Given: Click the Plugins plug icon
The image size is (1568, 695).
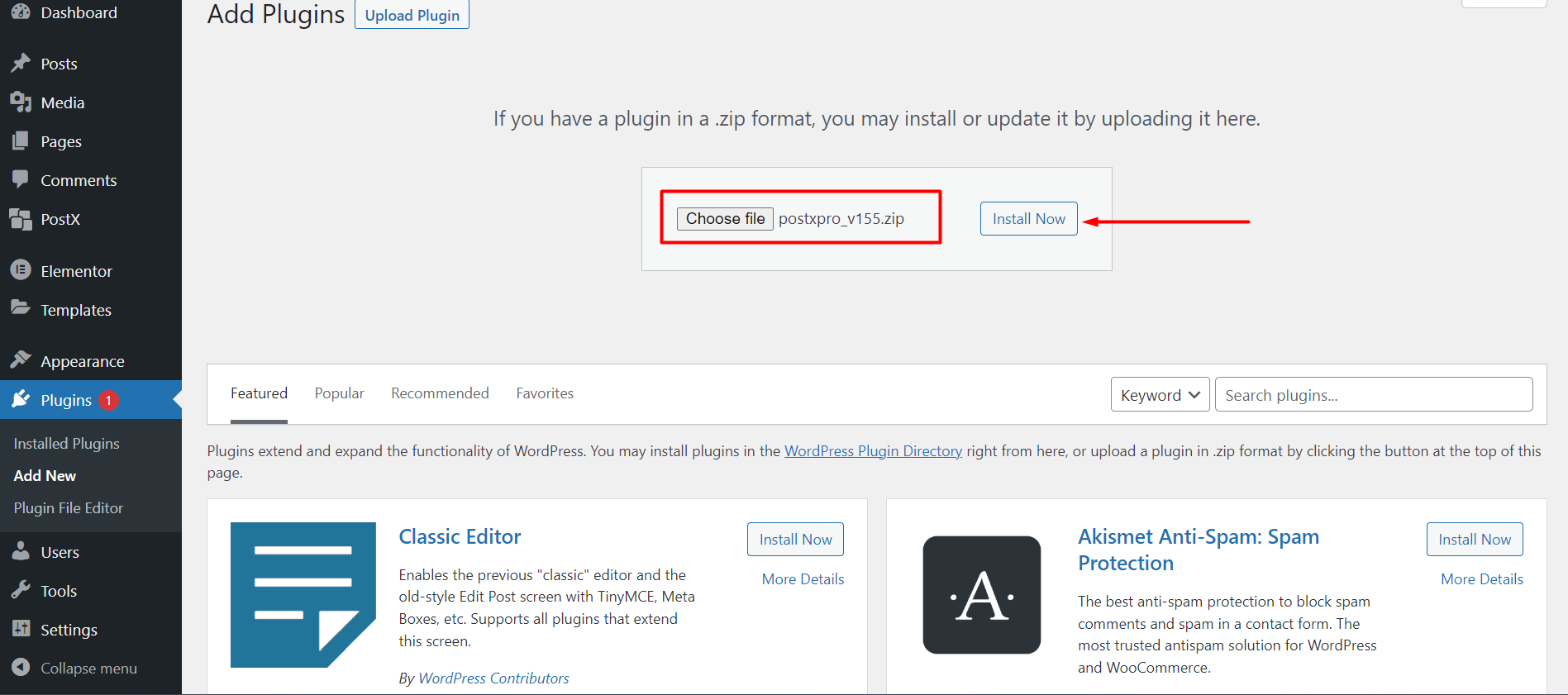Looking at the screenshot, I should coord(21,399).
